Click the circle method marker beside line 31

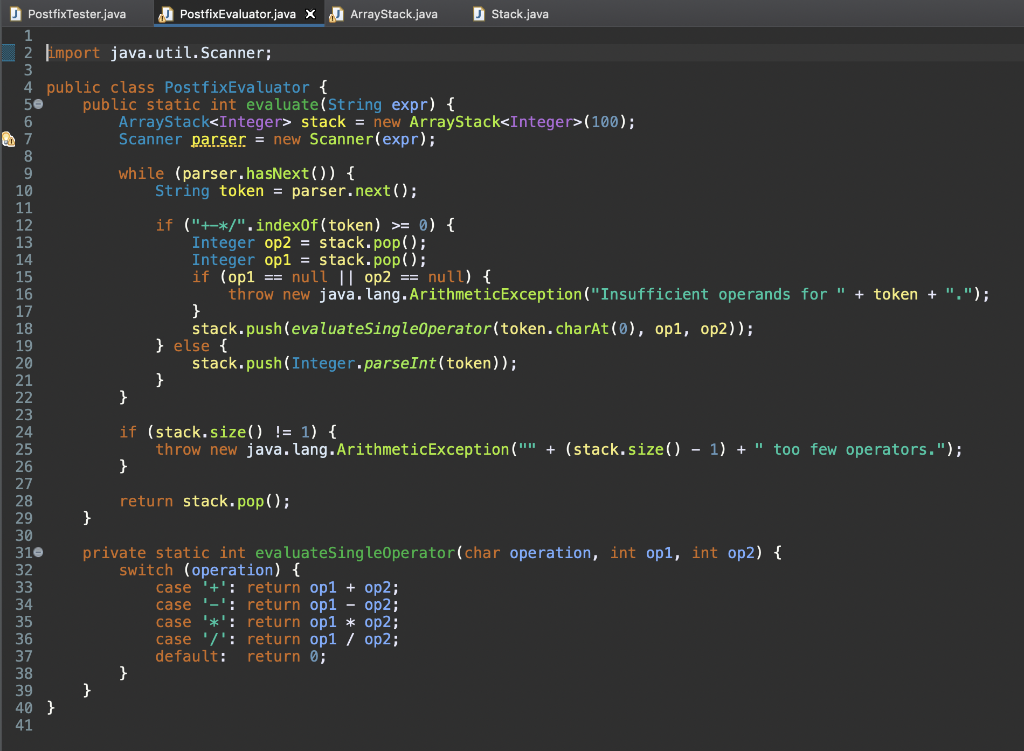coord(37,552)
